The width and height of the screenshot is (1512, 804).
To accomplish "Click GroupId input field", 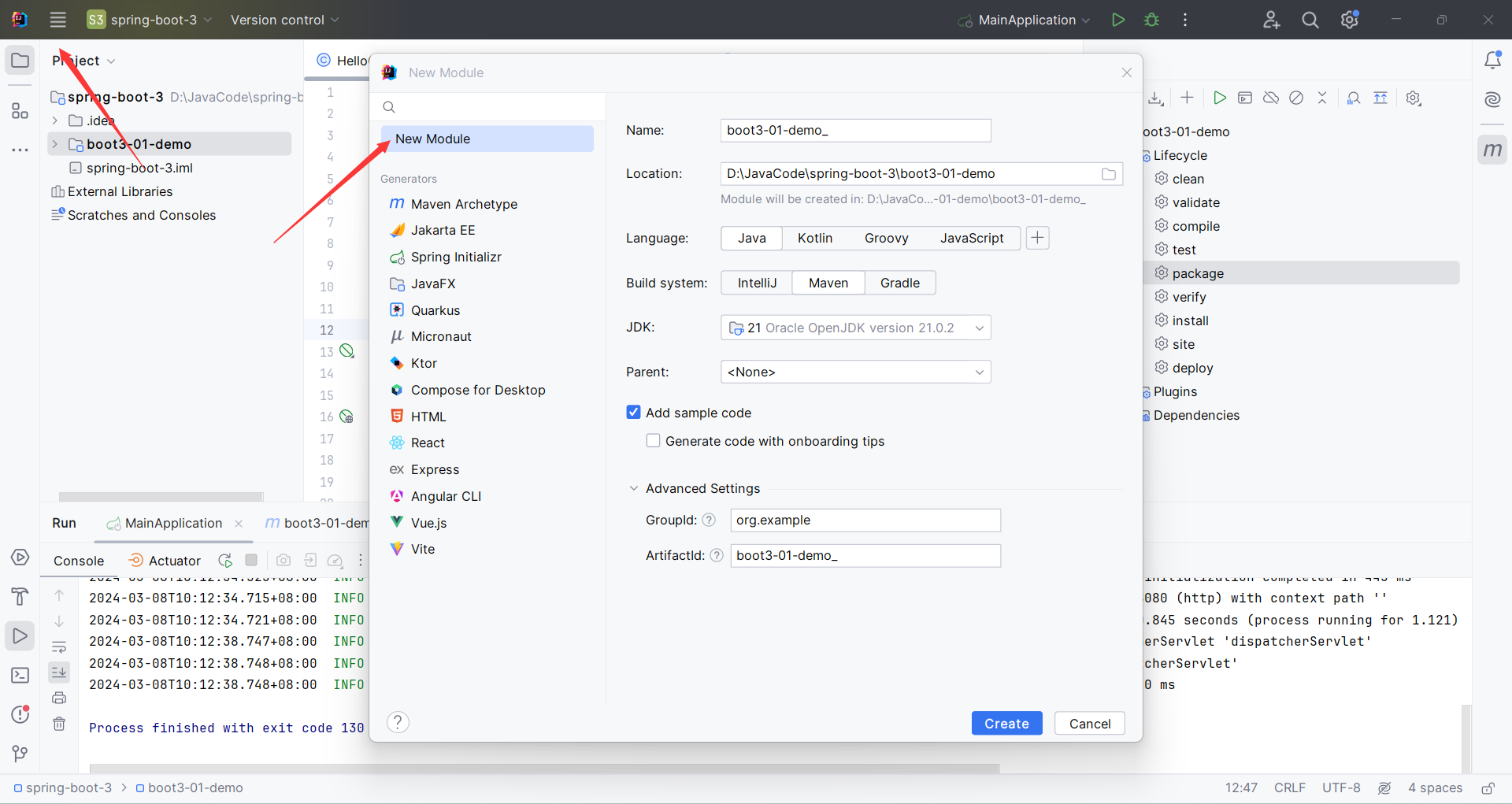I will 865,520.
